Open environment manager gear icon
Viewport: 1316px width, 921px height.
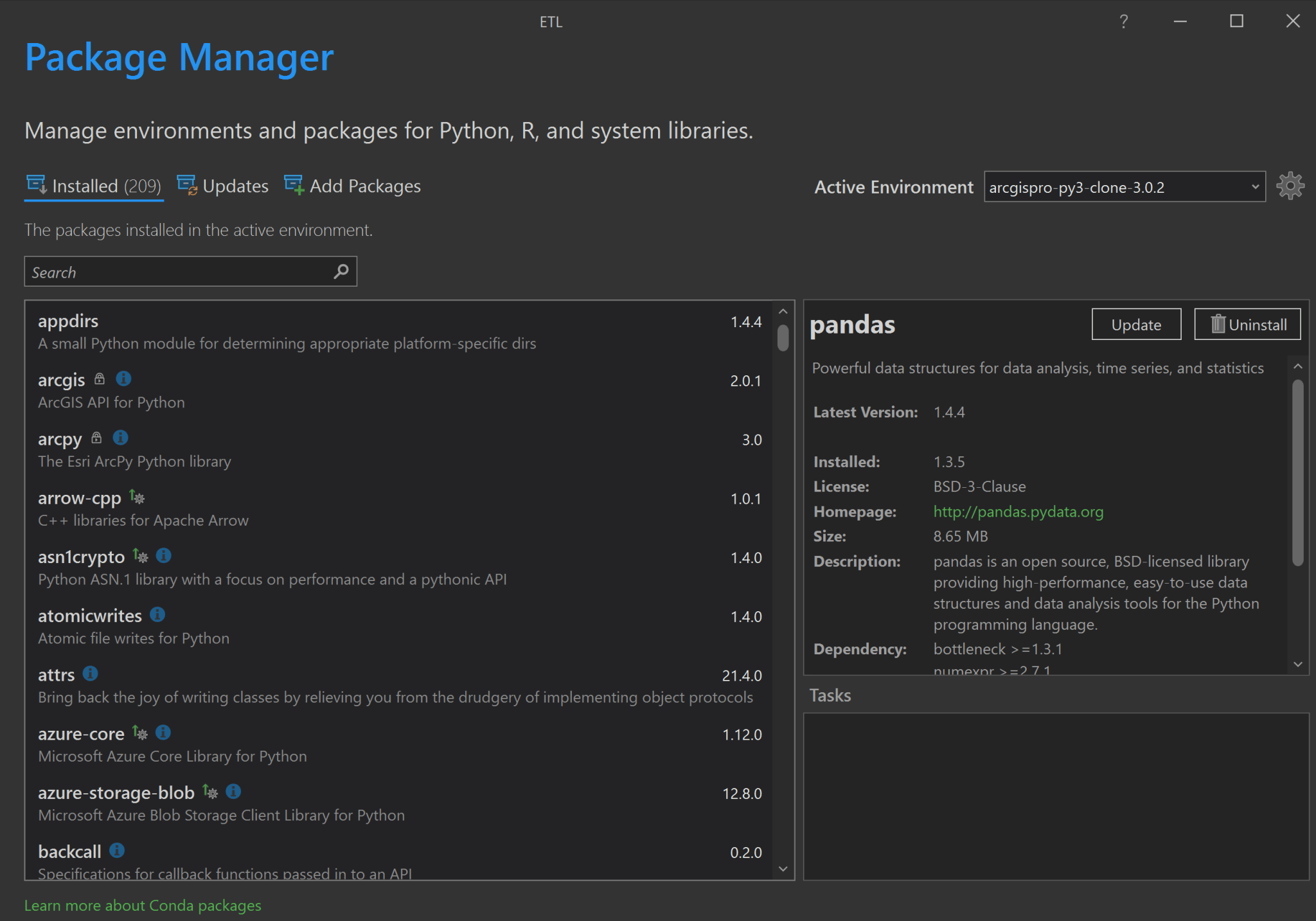(1290, 186)
